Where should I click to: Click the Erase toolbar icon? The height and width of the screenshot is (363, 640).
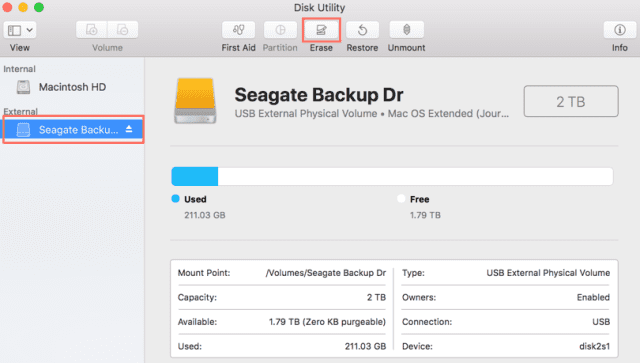[x=321, y=30]
